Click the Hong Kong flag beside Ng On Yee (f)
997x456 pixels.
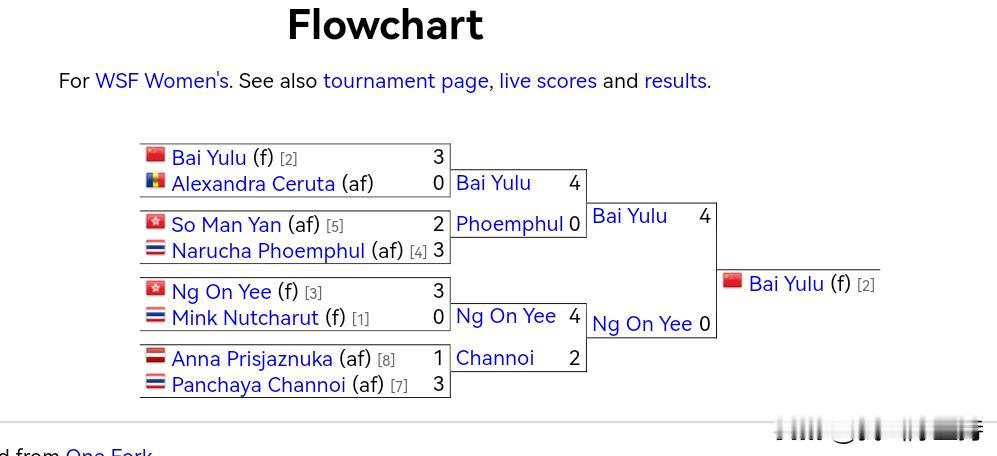pyautogui.click(x=155, y=290)
